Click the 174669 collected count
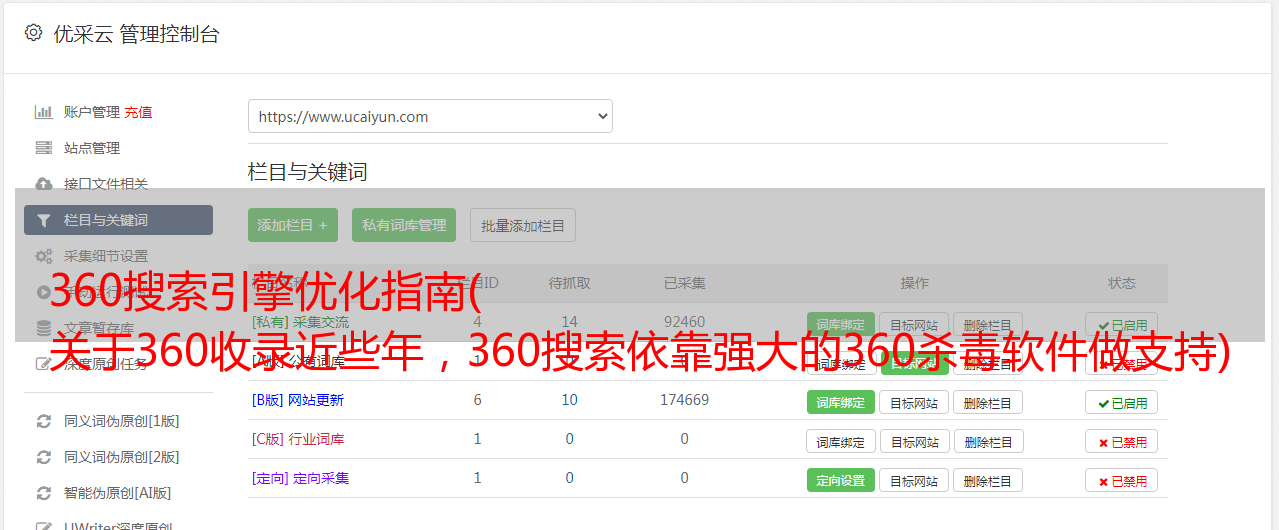 pyautogui.click(x=685, y=400)
